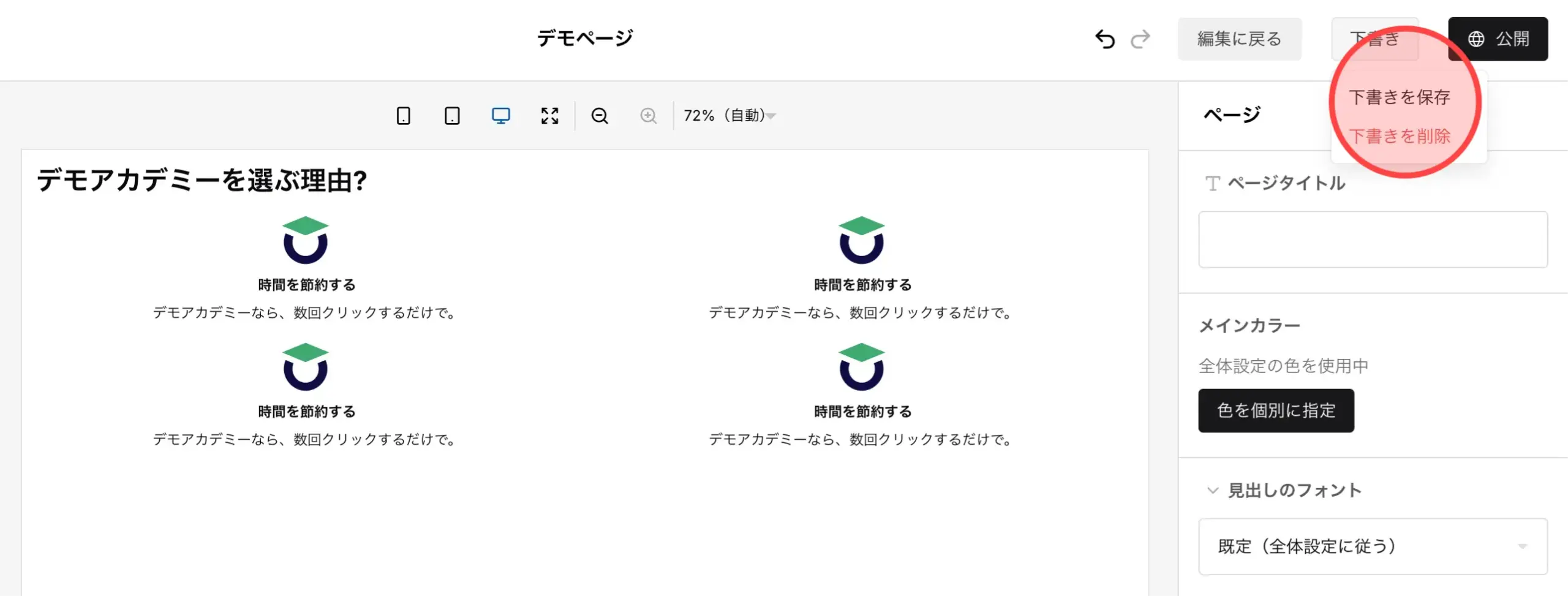
Task: Switch to tablet preview
Action: pos(452,116)
